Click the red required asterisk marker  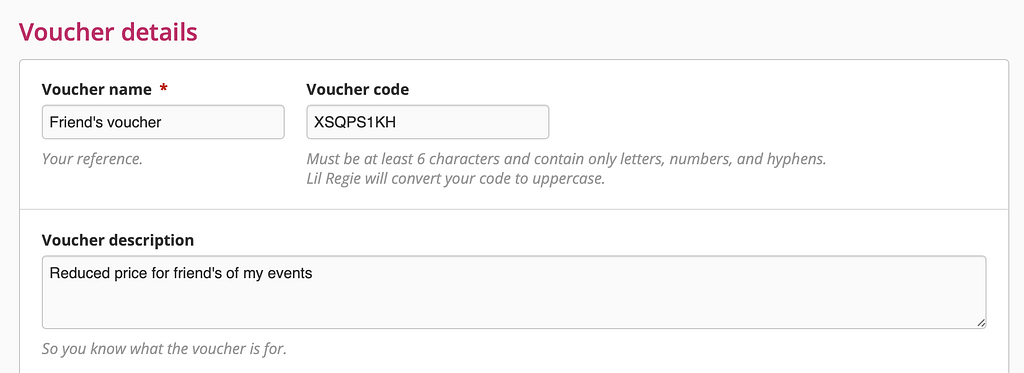tap(163, 89)
